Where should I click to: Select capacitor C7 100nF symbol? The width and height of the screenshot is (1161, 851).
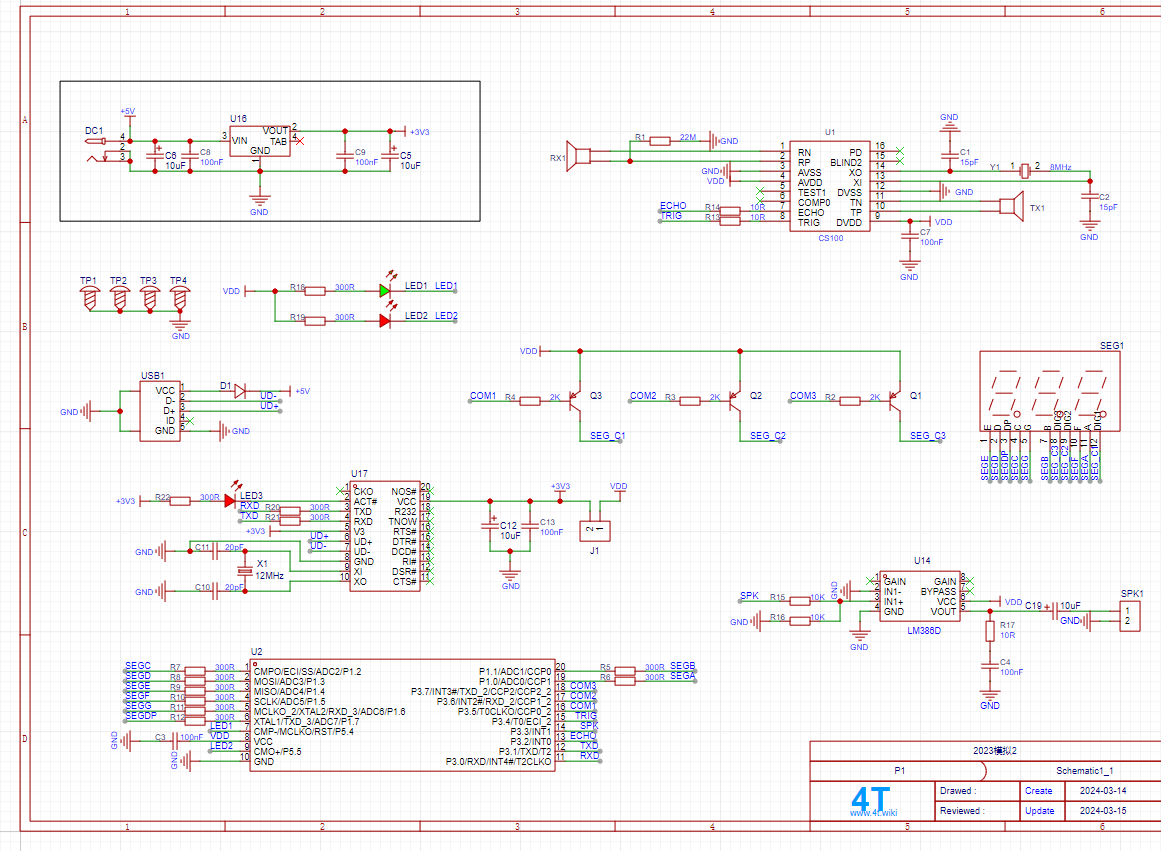pos(910,236)
